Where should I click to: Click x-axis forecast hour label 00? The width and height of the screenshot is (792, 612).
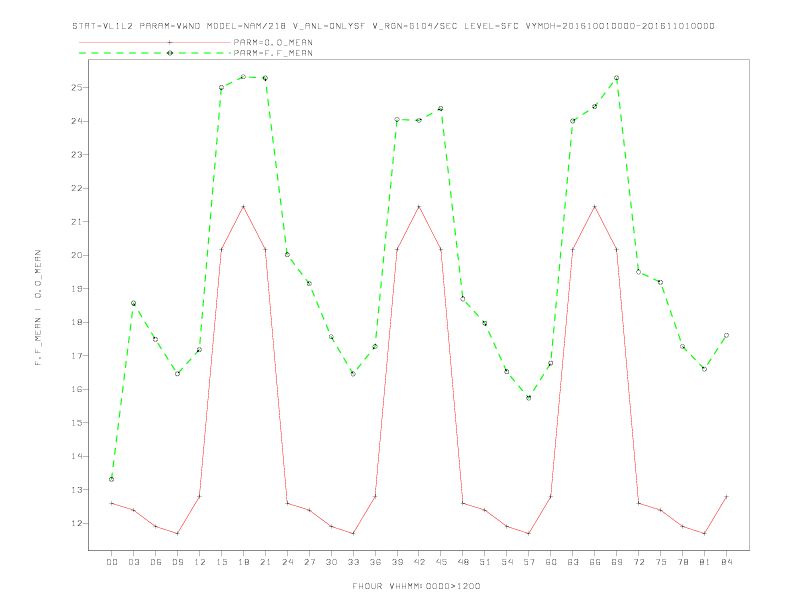(112, 562)
